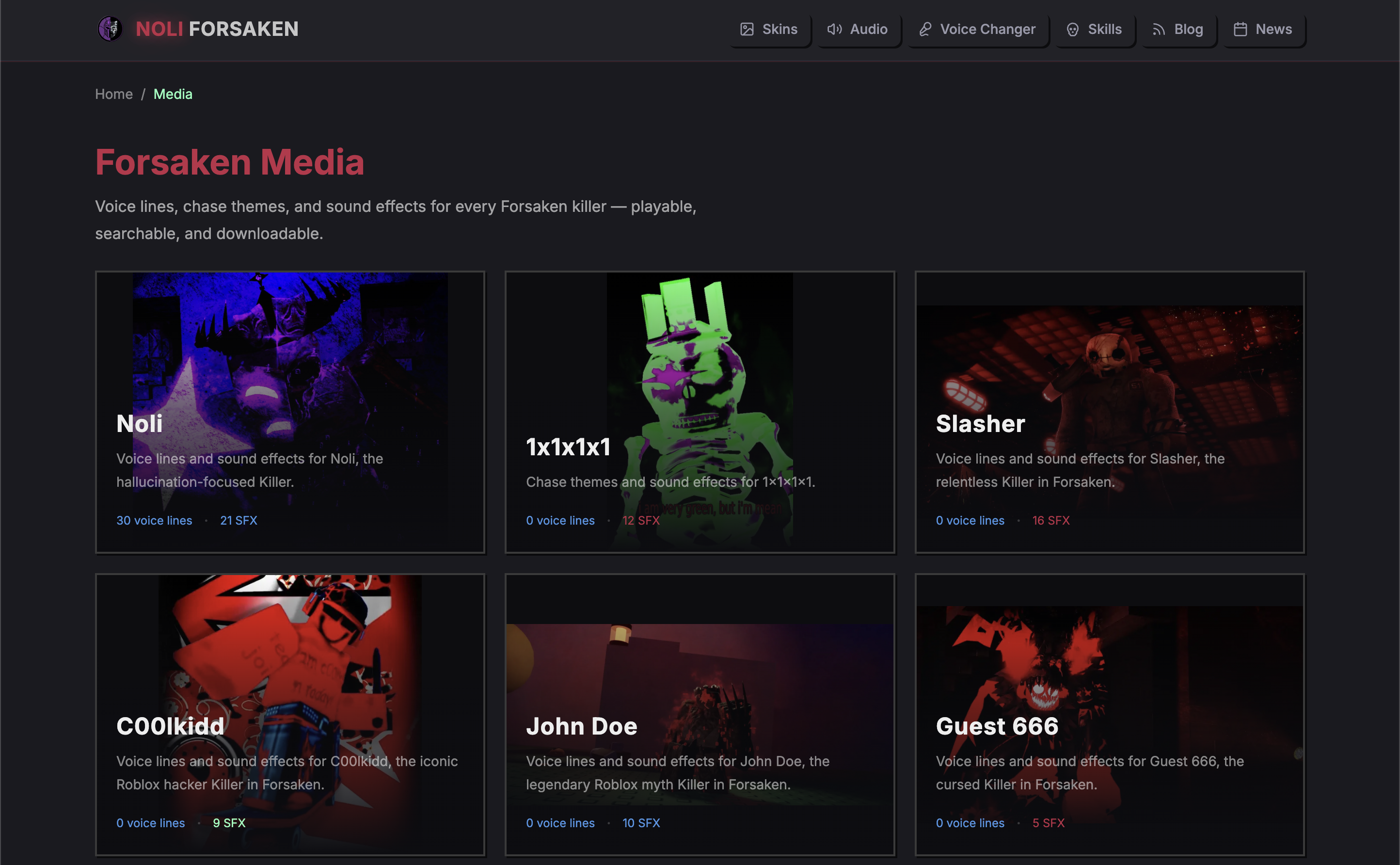Viewport: 1400px width, 865px height.
Task: Click the Forsaken Media page heading
Action: point(229,162)
